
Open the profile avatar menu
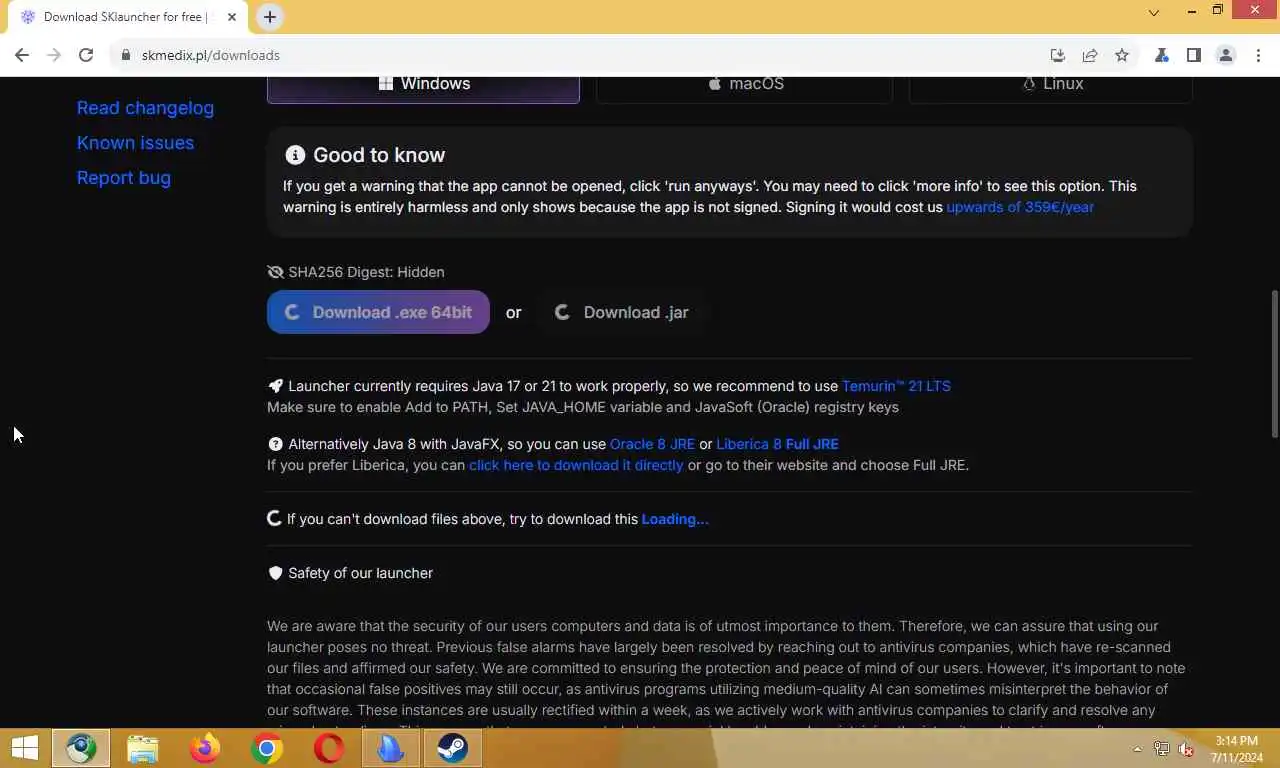point(1226,55)
